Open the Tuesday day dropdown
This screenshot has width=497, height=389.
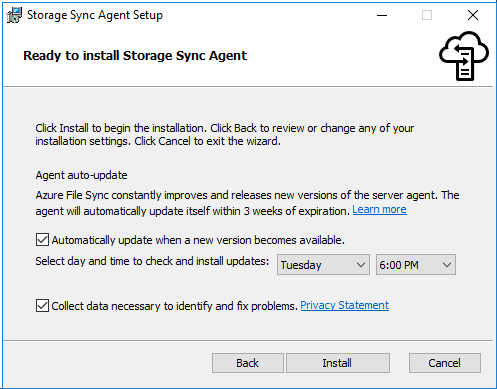point(323,265)
